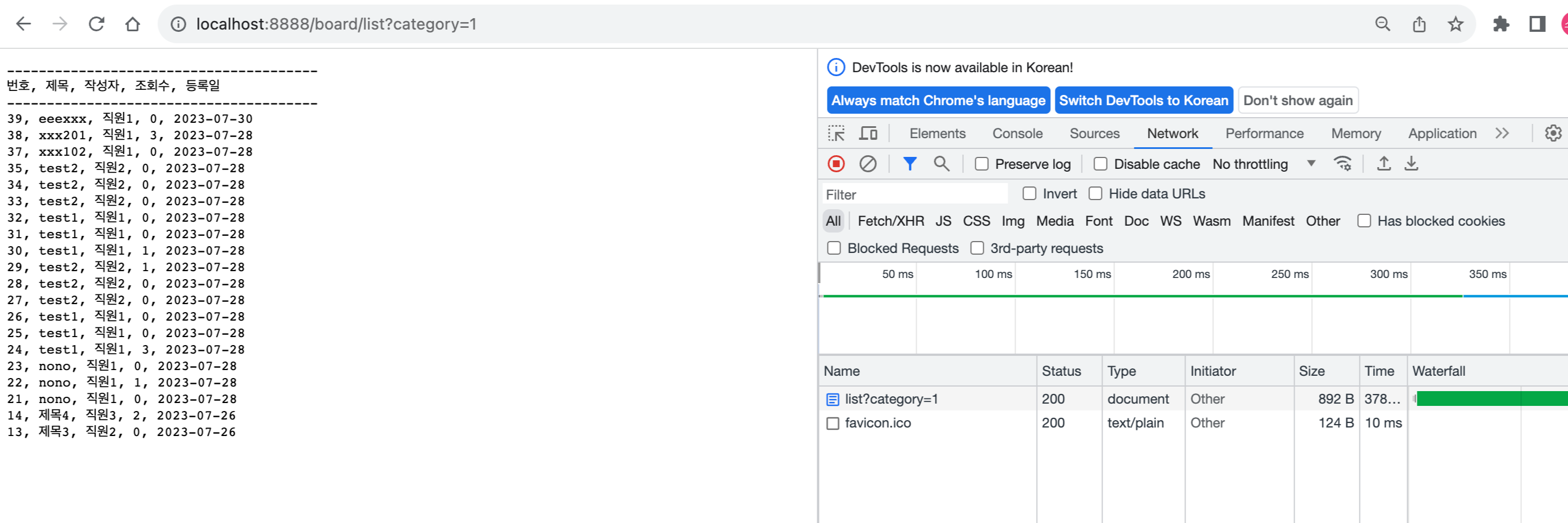View site information icon in address bar
The width and height of the screenshot is (1568, 523).
pos(178,24)
